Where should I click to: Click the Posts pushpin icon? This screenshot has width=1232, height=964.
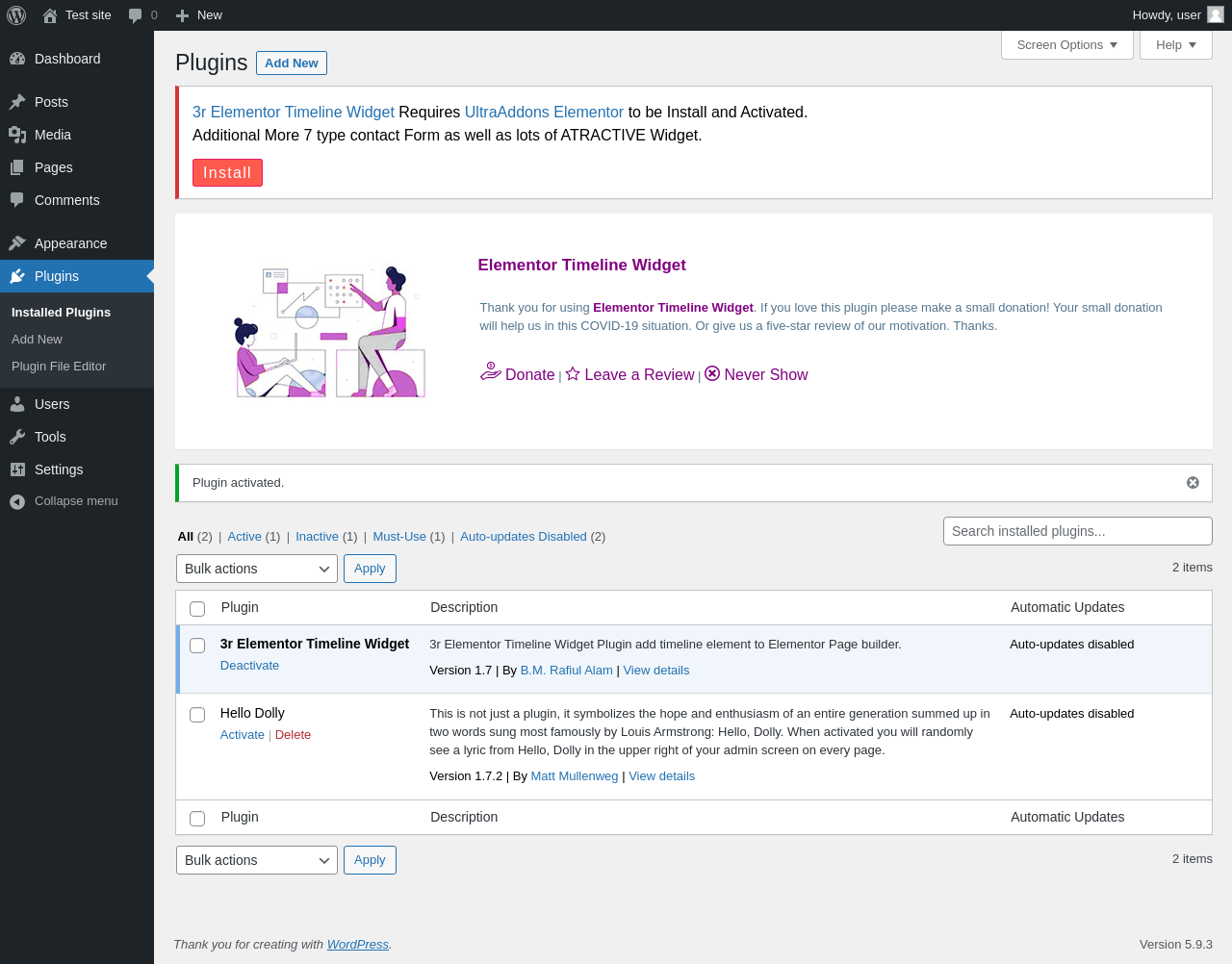(17, 102)
